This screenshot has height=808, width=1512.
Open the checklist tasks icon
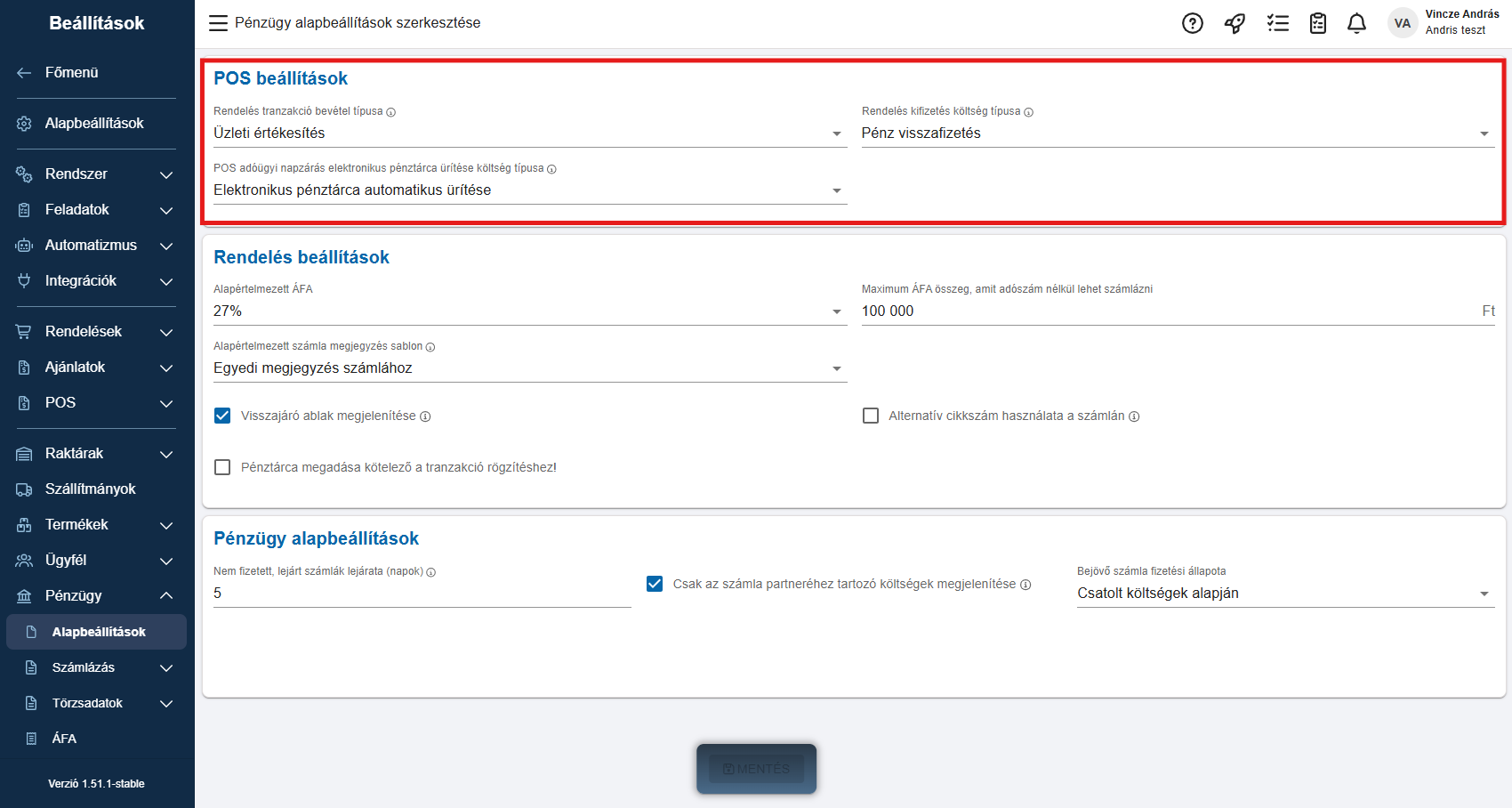pyautogui.click(x=1278, y=23)
